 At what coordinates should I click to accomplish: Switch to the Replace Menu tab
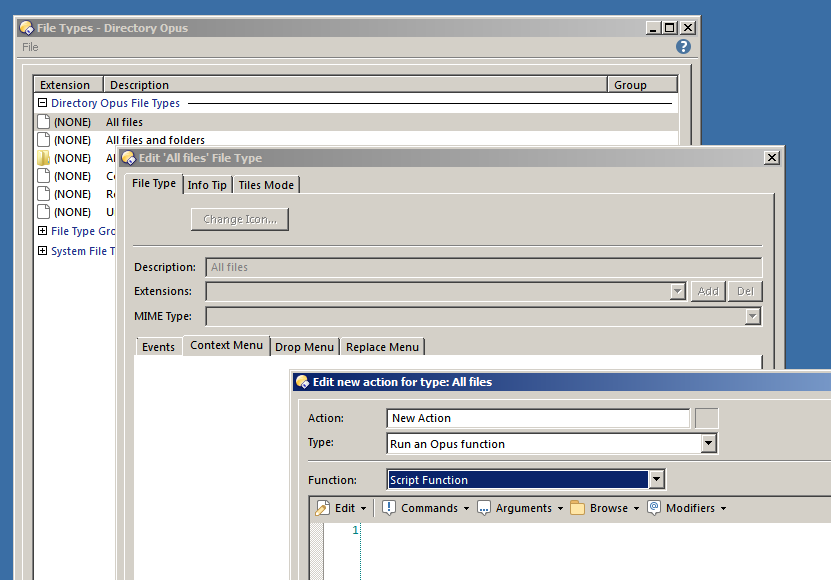pyautogui.click(x=382, y=347)
